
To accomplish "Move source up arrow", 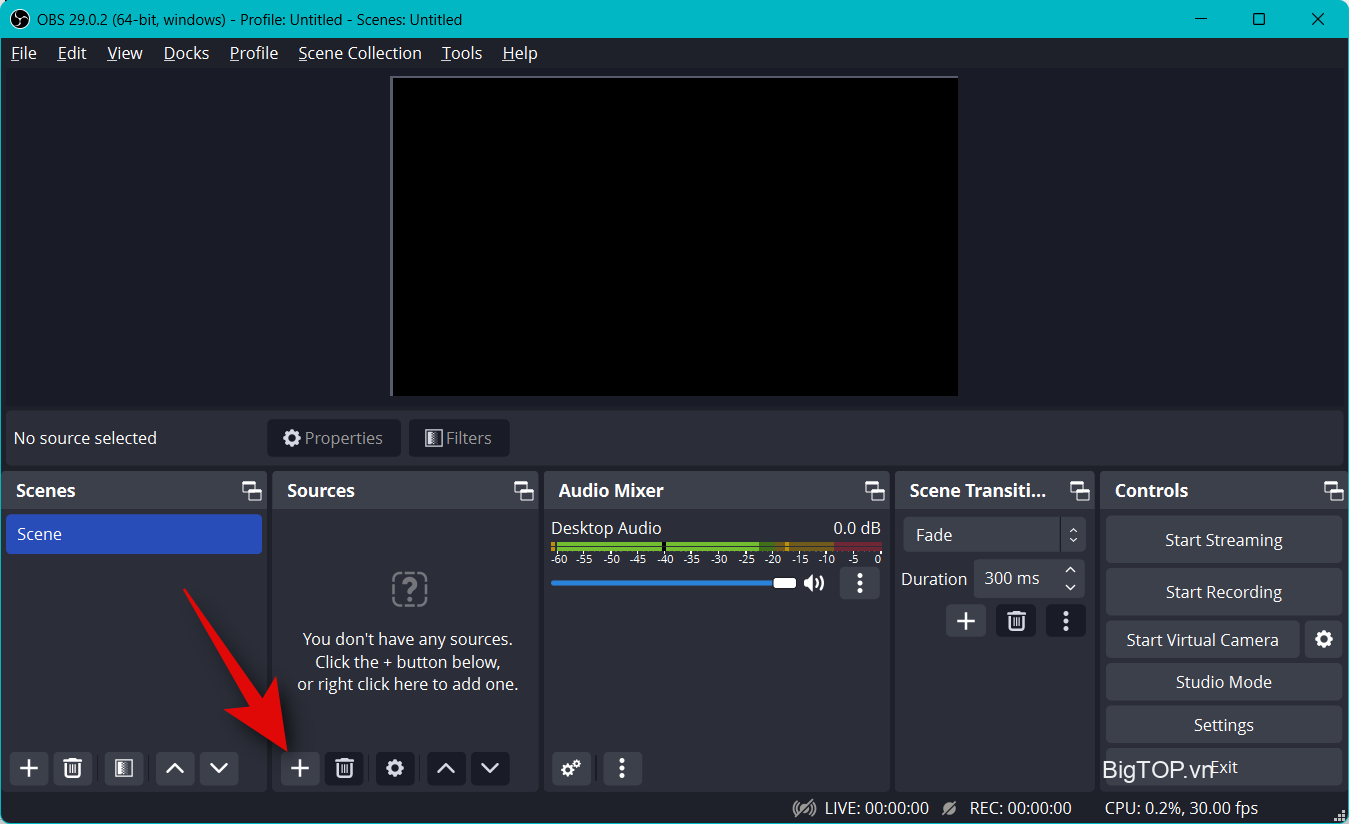I will click(446, 768).
